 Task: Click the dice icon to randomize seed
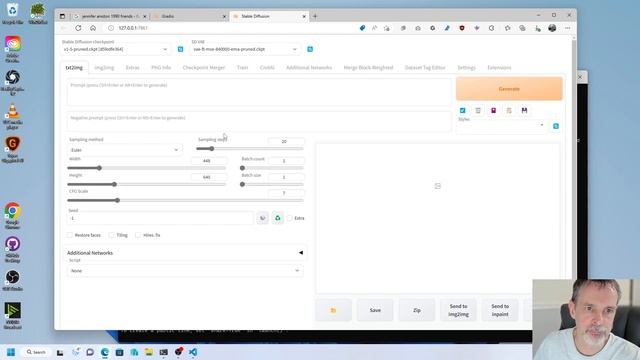(x=262, y=218)
